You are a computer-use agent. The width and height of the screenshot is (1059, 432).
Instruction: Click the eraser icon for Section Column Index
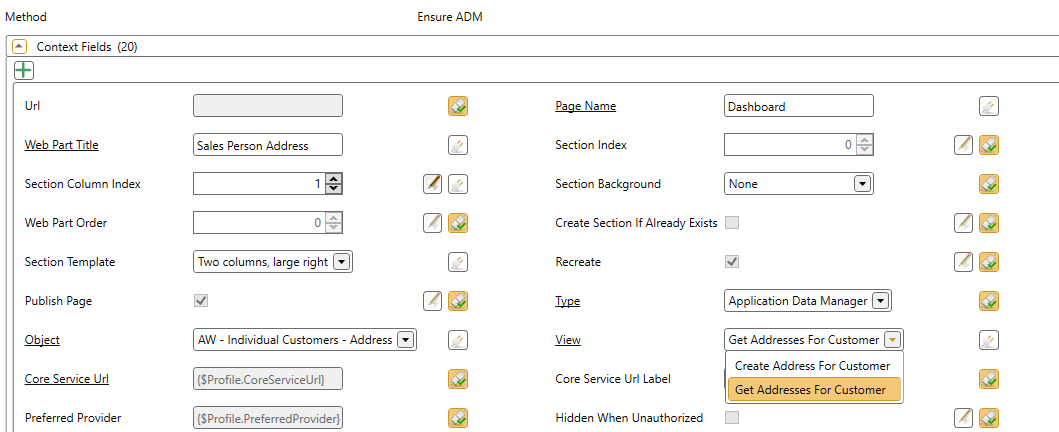pos(458,184)
